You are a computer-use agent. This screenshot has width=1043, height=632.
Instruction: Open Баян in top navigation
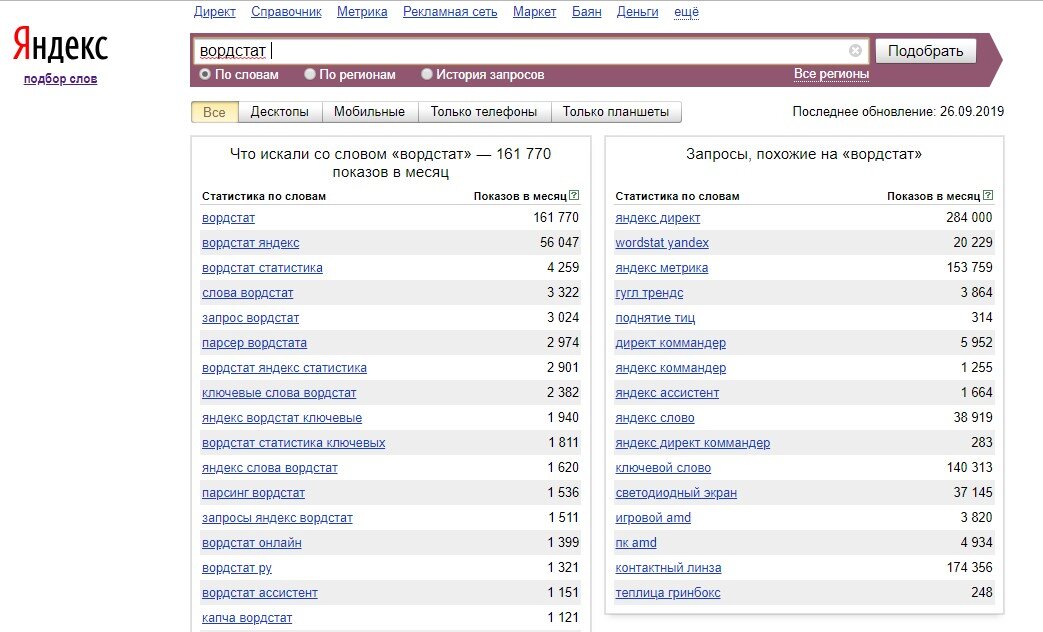(586, 12)
